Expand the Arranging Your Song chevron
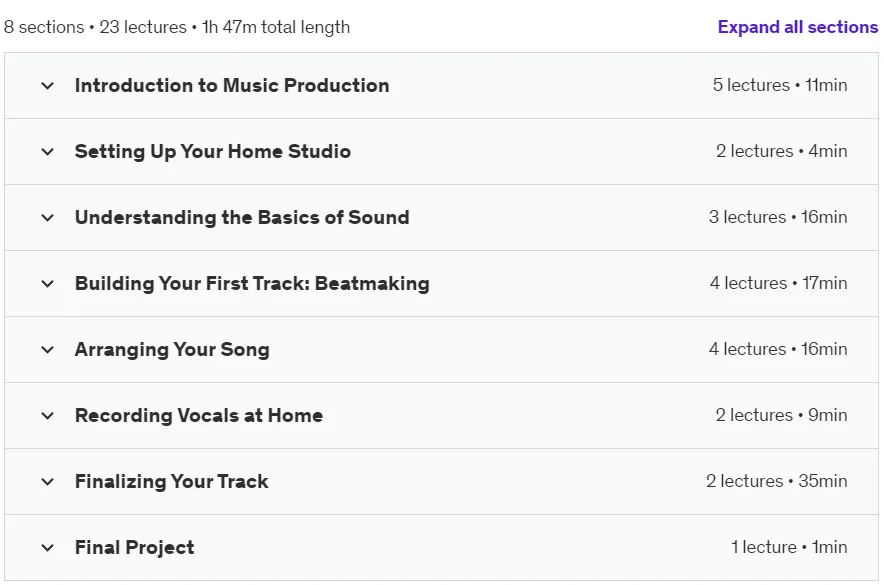Screen dimensions: 884x585 click(x=48, y=349)
